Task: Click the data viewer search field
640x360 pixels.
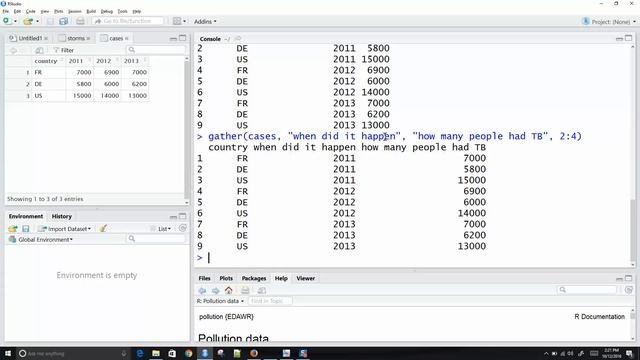Action: [156, 50]
